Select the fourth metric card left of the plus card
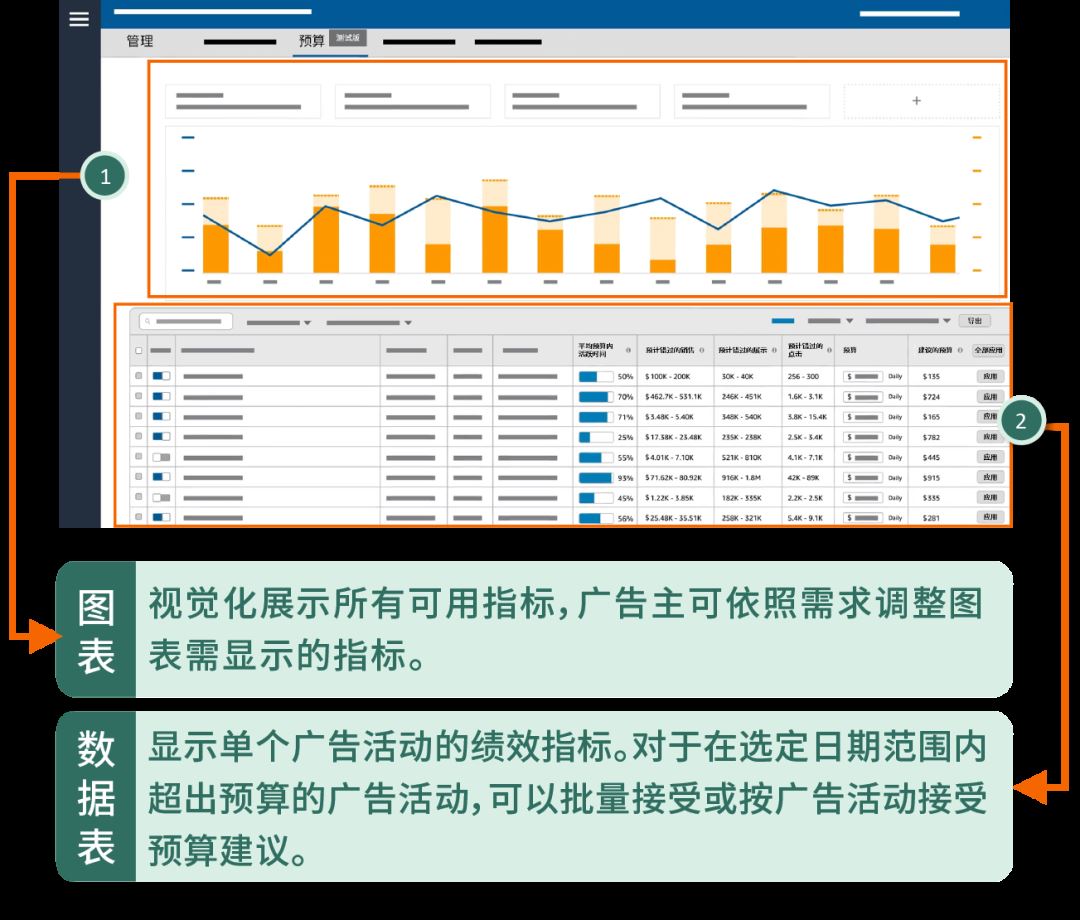The image size is (1080, 920). (x=751, y=101)
